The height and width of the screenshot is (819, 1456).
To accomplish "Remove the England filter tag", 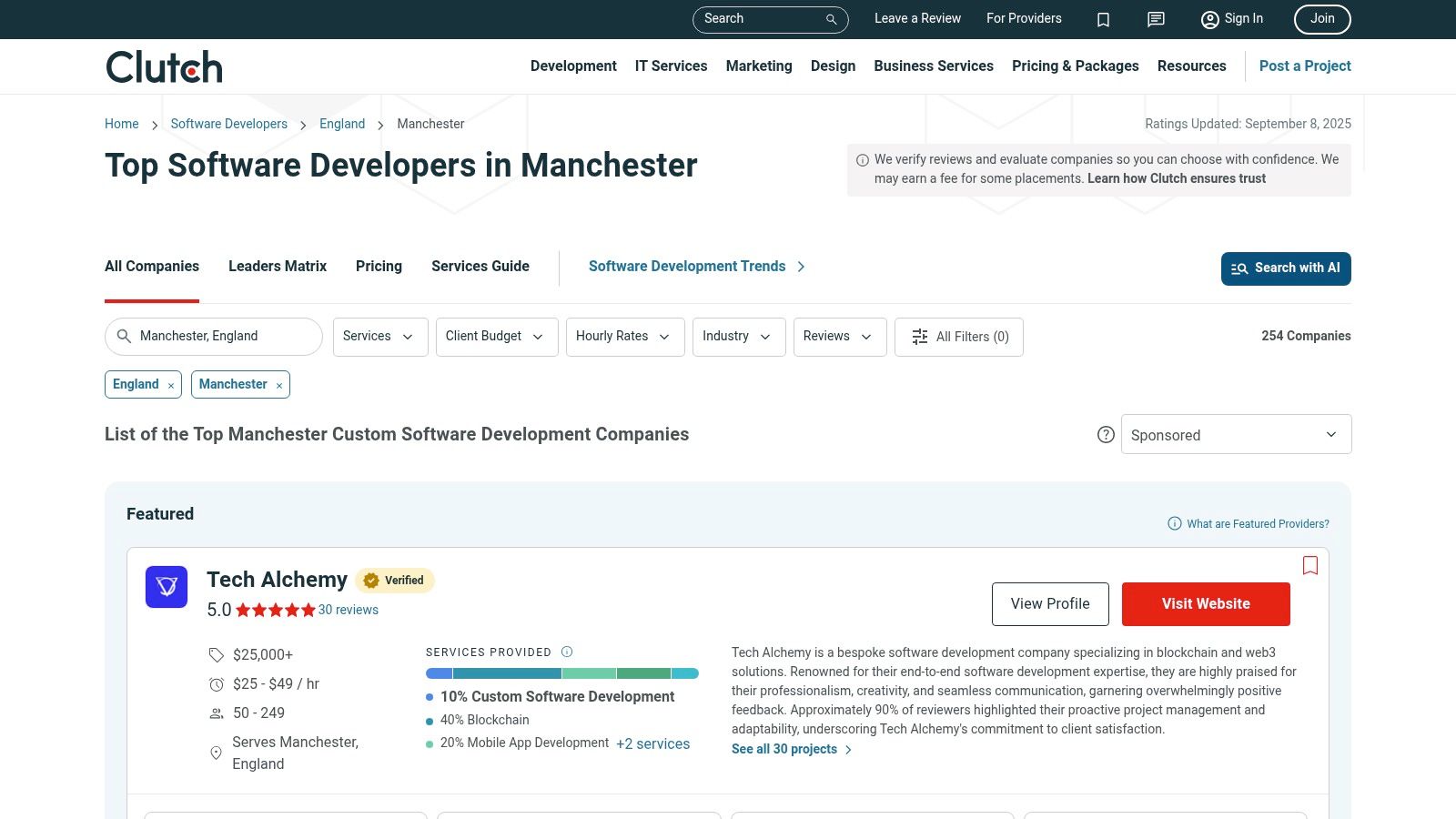I will (x=171, y=386).
